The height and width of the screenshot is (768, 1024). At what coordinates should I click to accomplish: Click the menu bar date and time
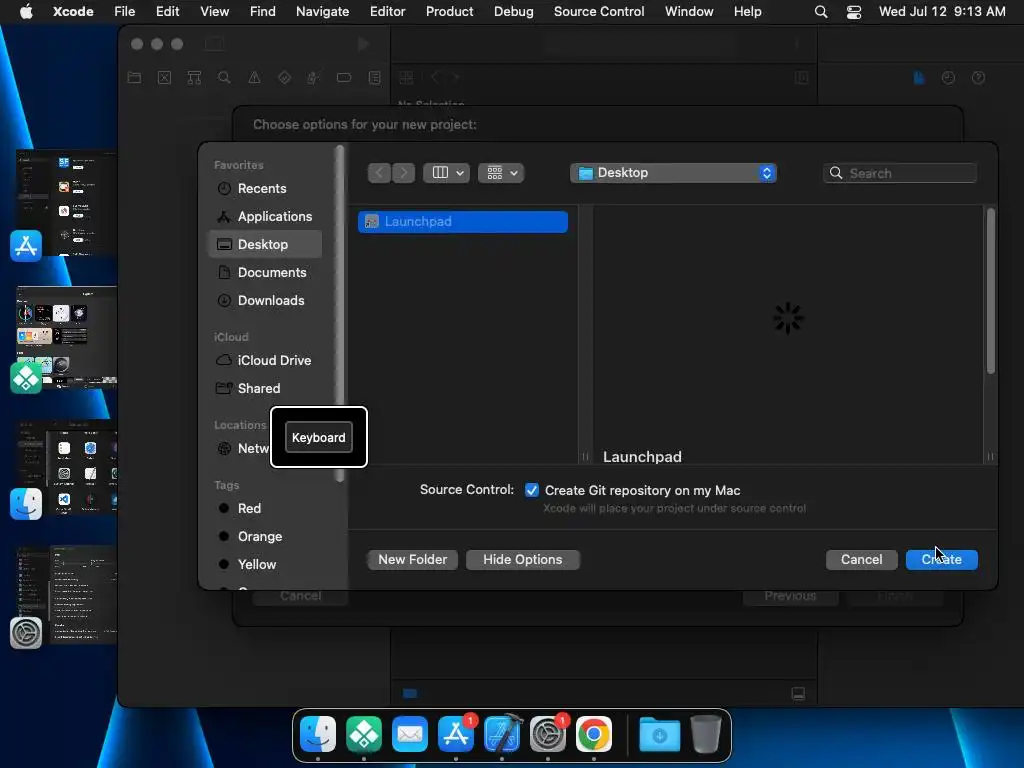[x=942, y=11]
